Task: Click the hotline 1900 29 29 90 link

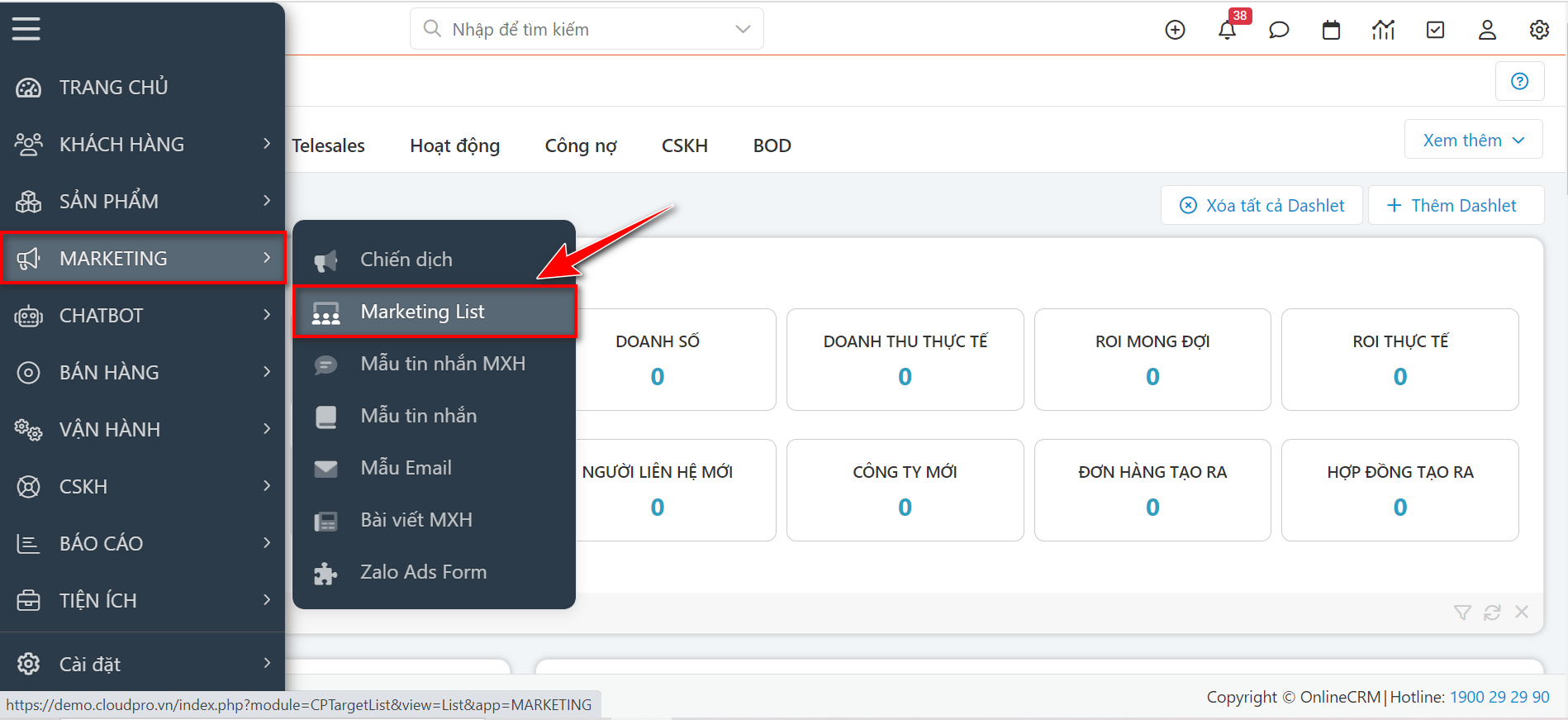Action: (1499, 697)
